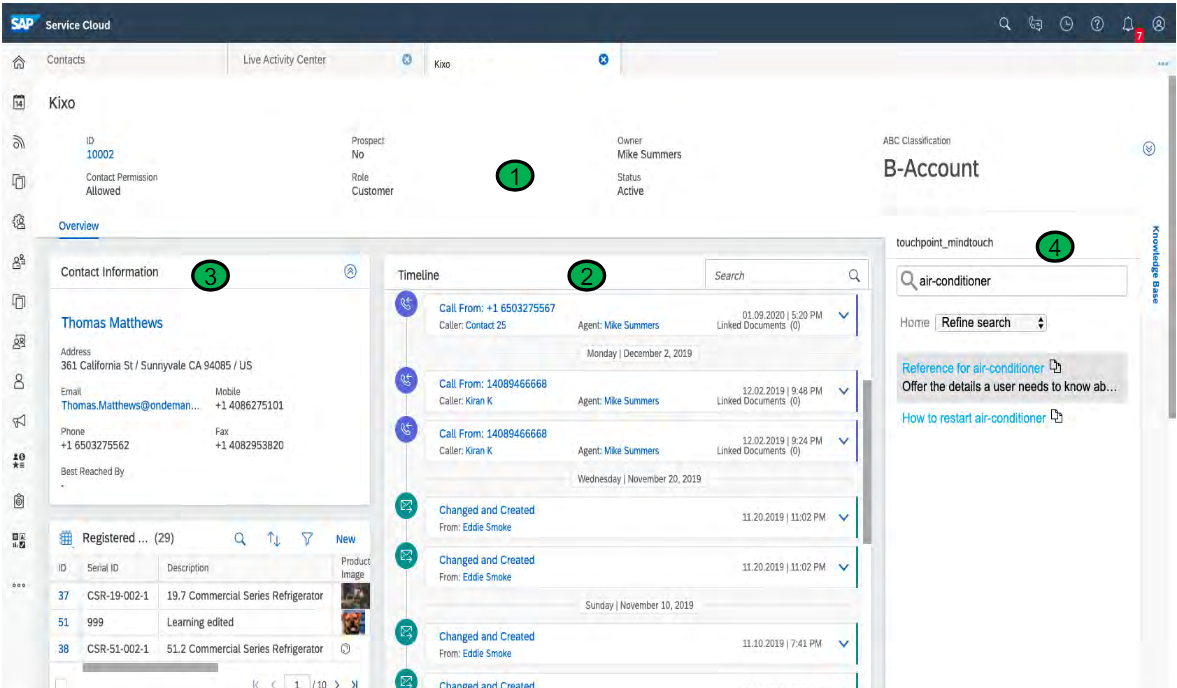Open Call From: +1 6503275567 link
The image size is (1177, 688).
pos(497,308)
